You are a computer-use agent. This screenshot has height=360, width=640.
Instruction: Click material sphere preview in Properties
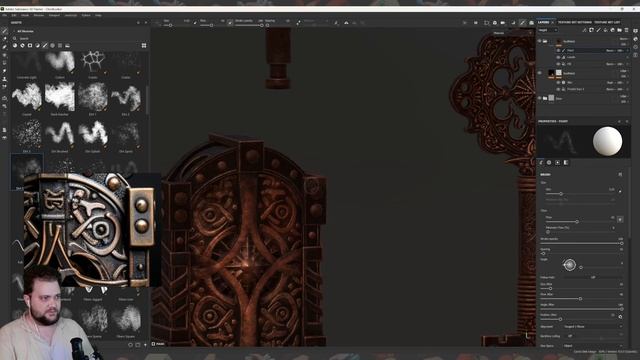point(607,141)
